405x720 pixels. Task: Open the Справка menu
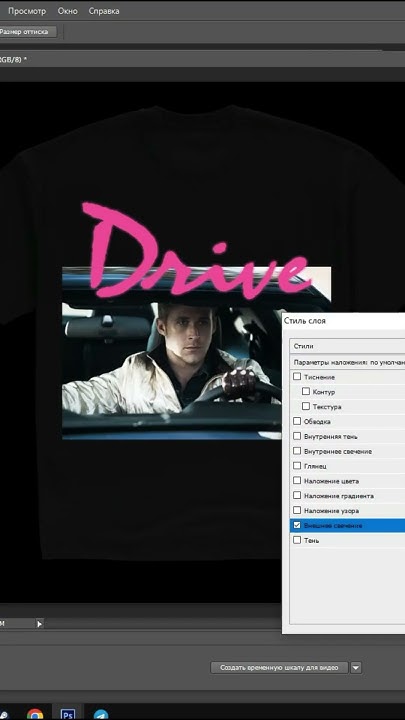click(x=104, y=11)
